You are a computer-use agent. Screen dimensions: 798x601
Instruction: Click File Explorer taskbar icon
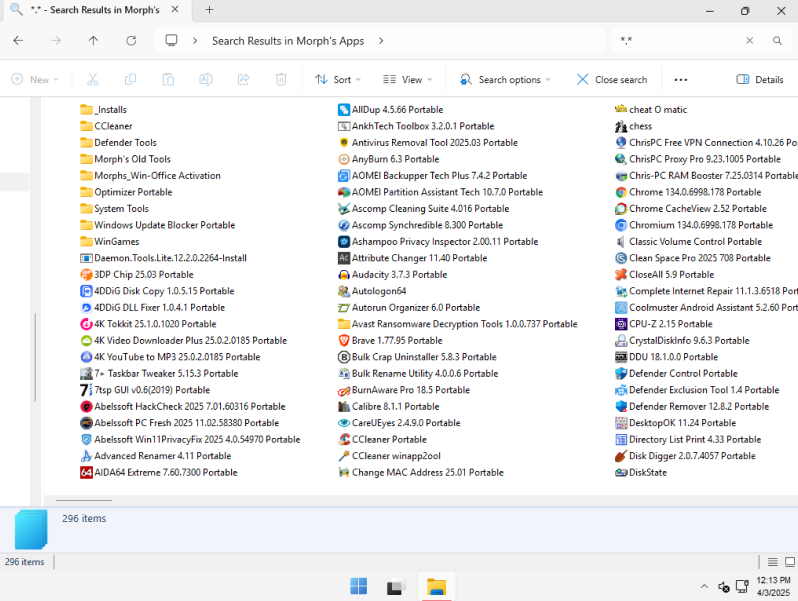tap(436, 586)
